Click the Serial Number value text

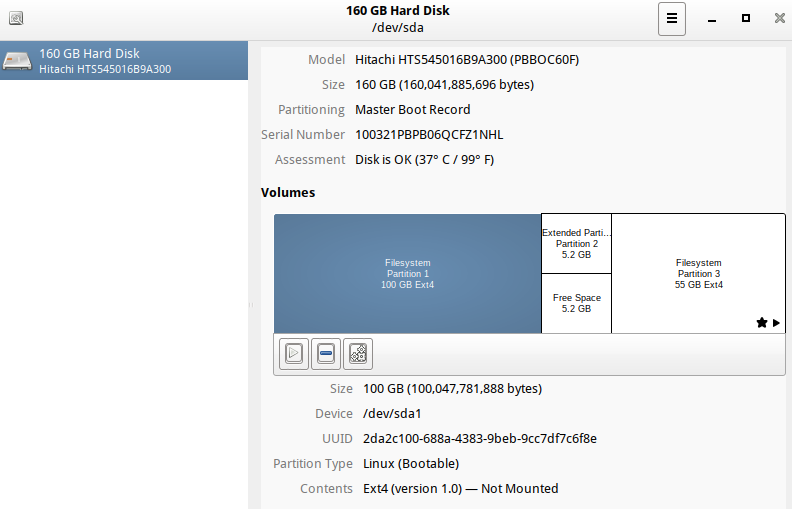(429, 135)
